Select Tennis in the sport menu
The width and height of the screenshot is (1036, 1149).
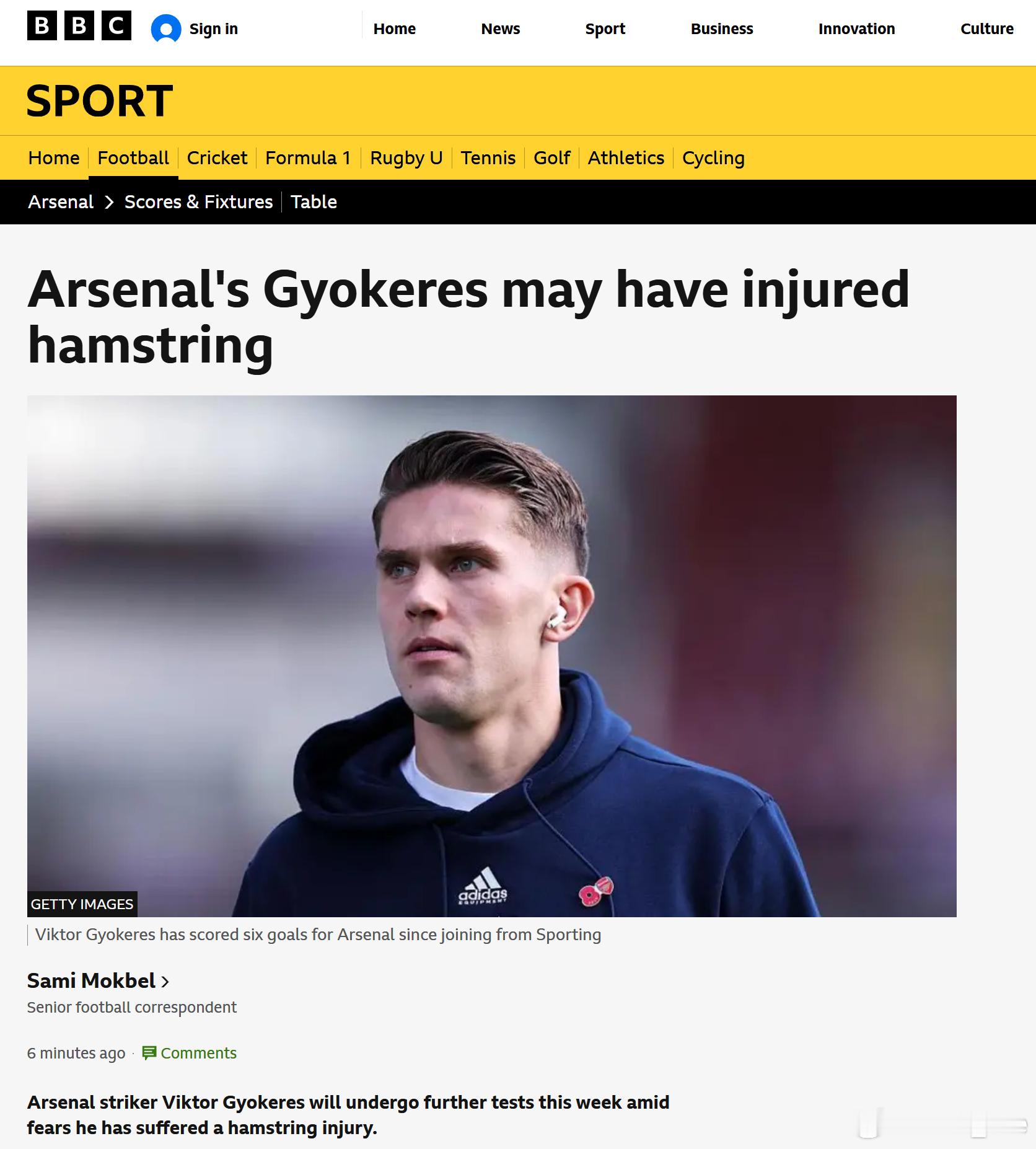coord(488,158)
